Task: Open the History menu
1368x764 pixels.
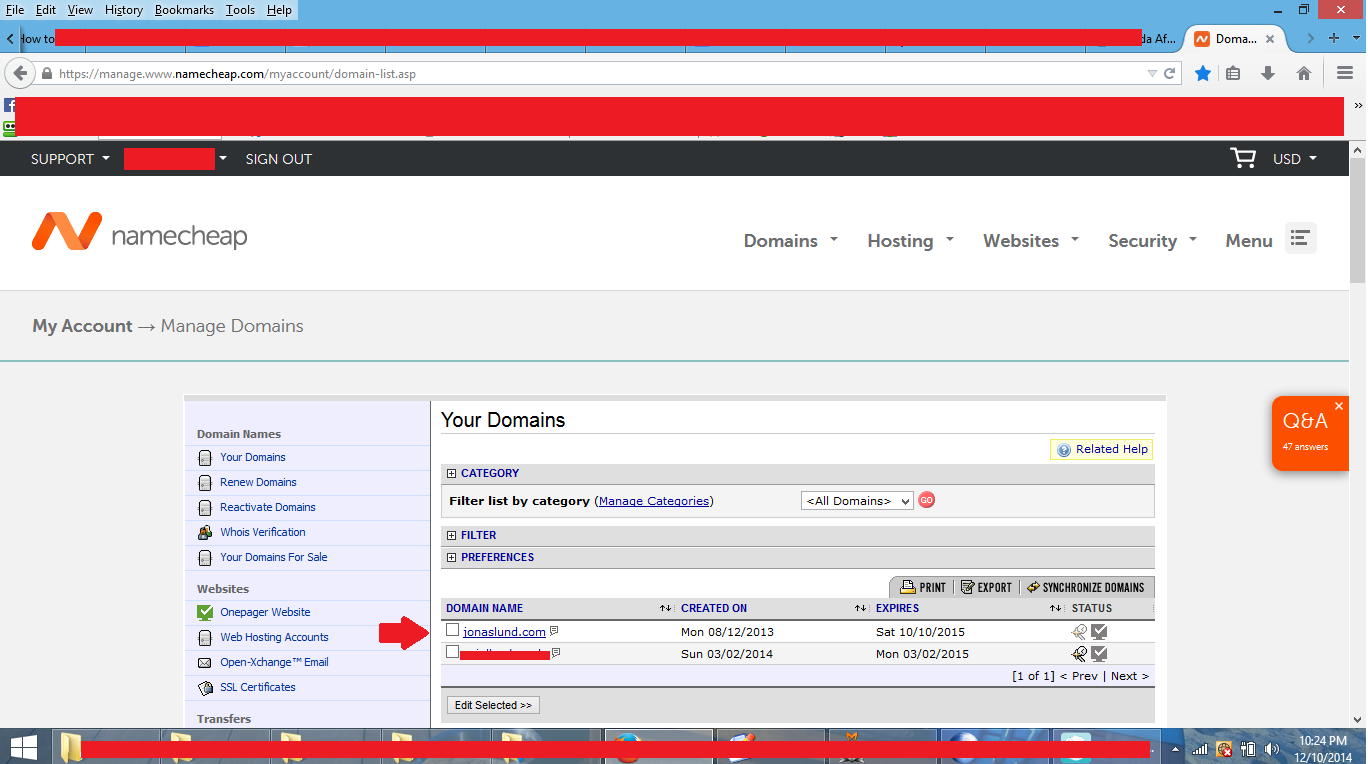Action: coord(124,10)
